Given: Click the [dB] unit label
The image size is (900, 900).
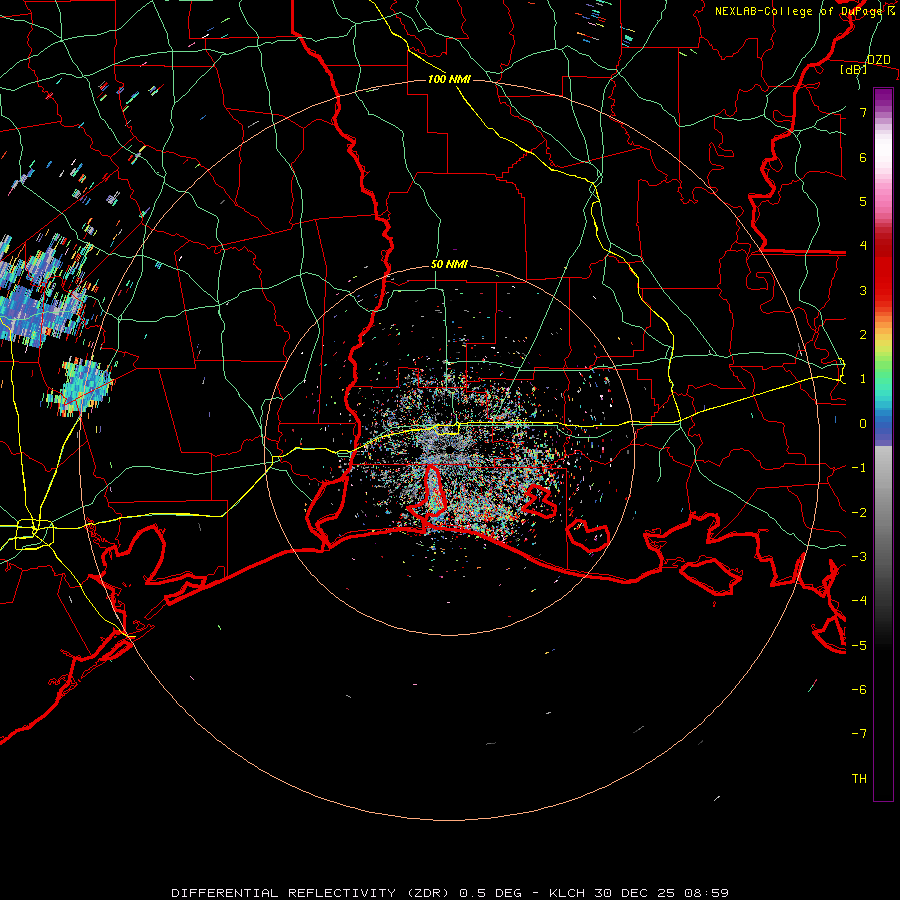Looking at the screenshot, I should tap(854, 70).
